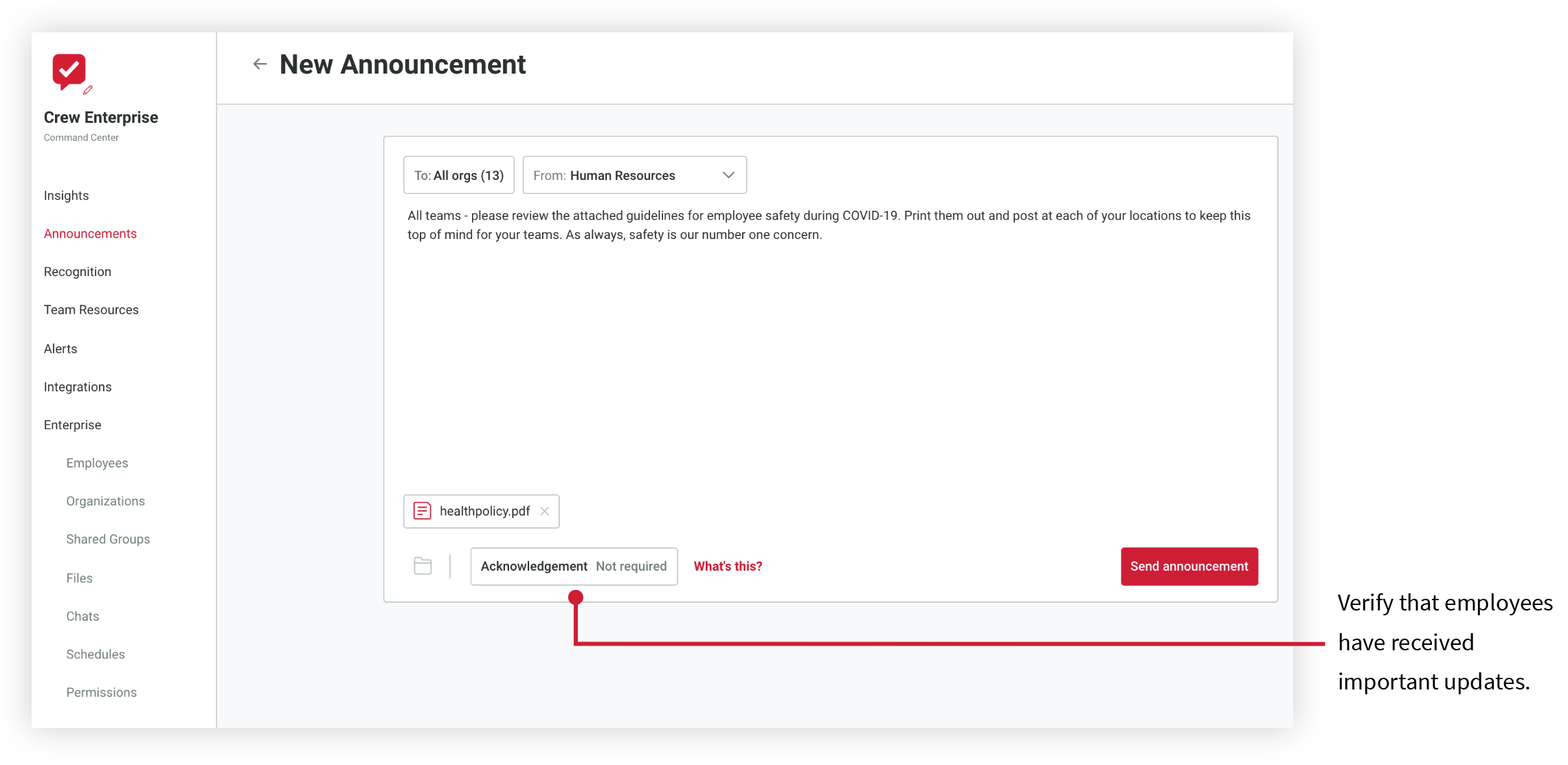Open Organizations under Enterprise
Viewport: 1568px width, 765px height.
pyautogui.click(x=105, y=501)
